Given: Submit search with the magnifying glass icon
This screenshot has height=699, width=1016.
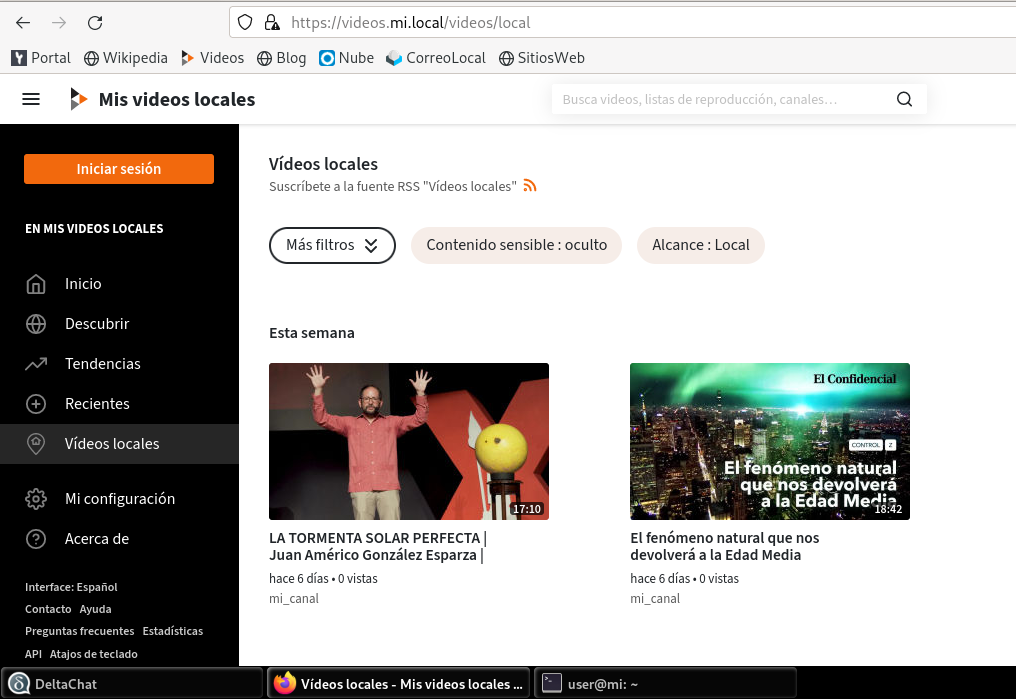Looking at the screenshot, I should click(x=905, y=99).
